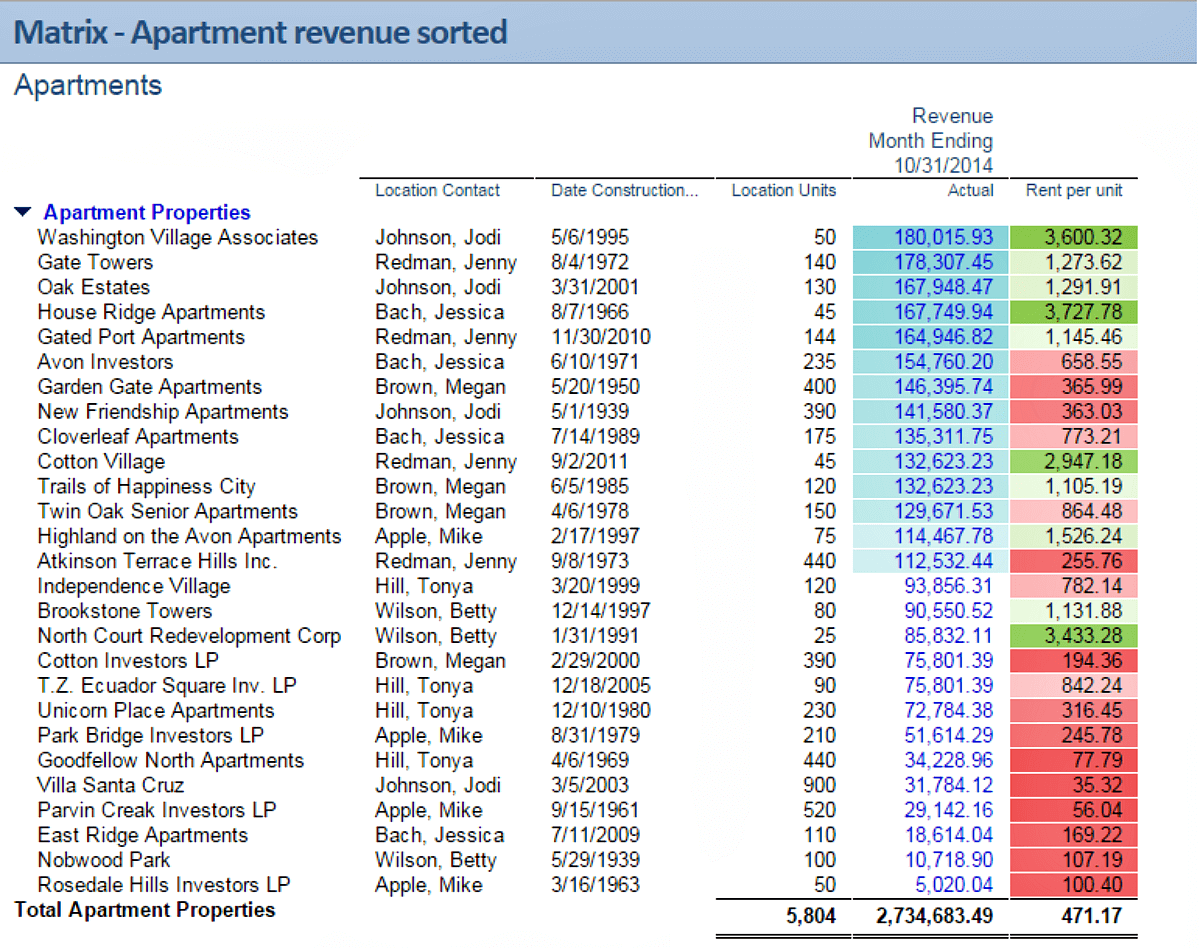Select Atkinson Terrace Hills Inc. name
Viewport: 1200px width, 948px height.
coord(157,561)
